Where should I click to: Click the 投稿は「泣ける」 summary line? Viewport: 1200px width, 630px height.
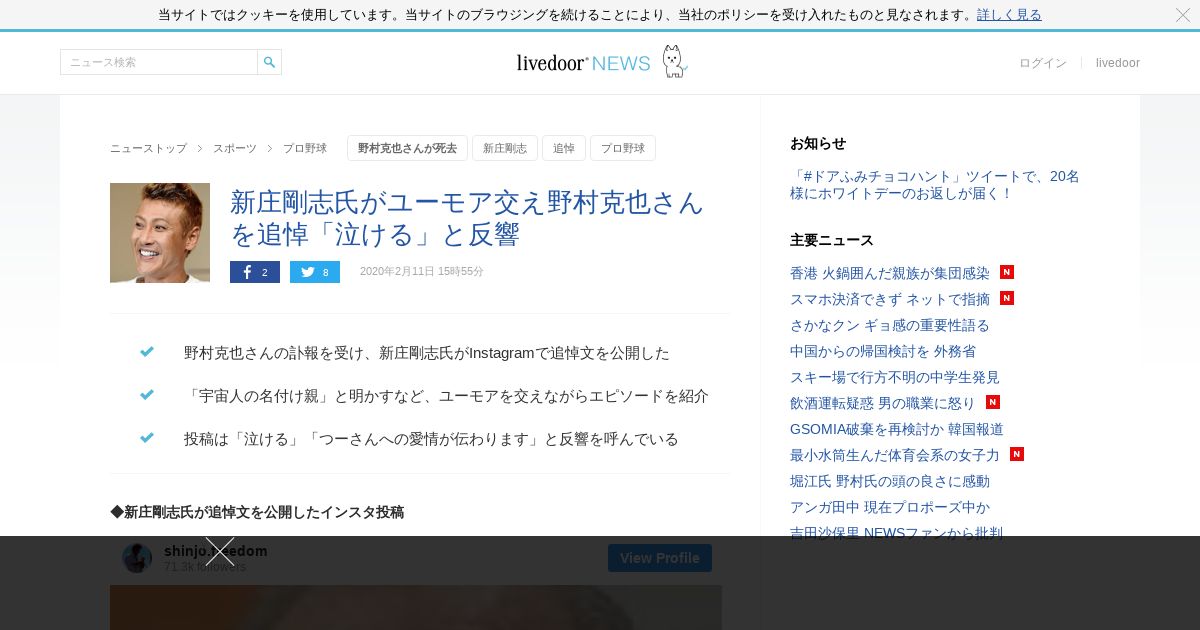(431, 439)
